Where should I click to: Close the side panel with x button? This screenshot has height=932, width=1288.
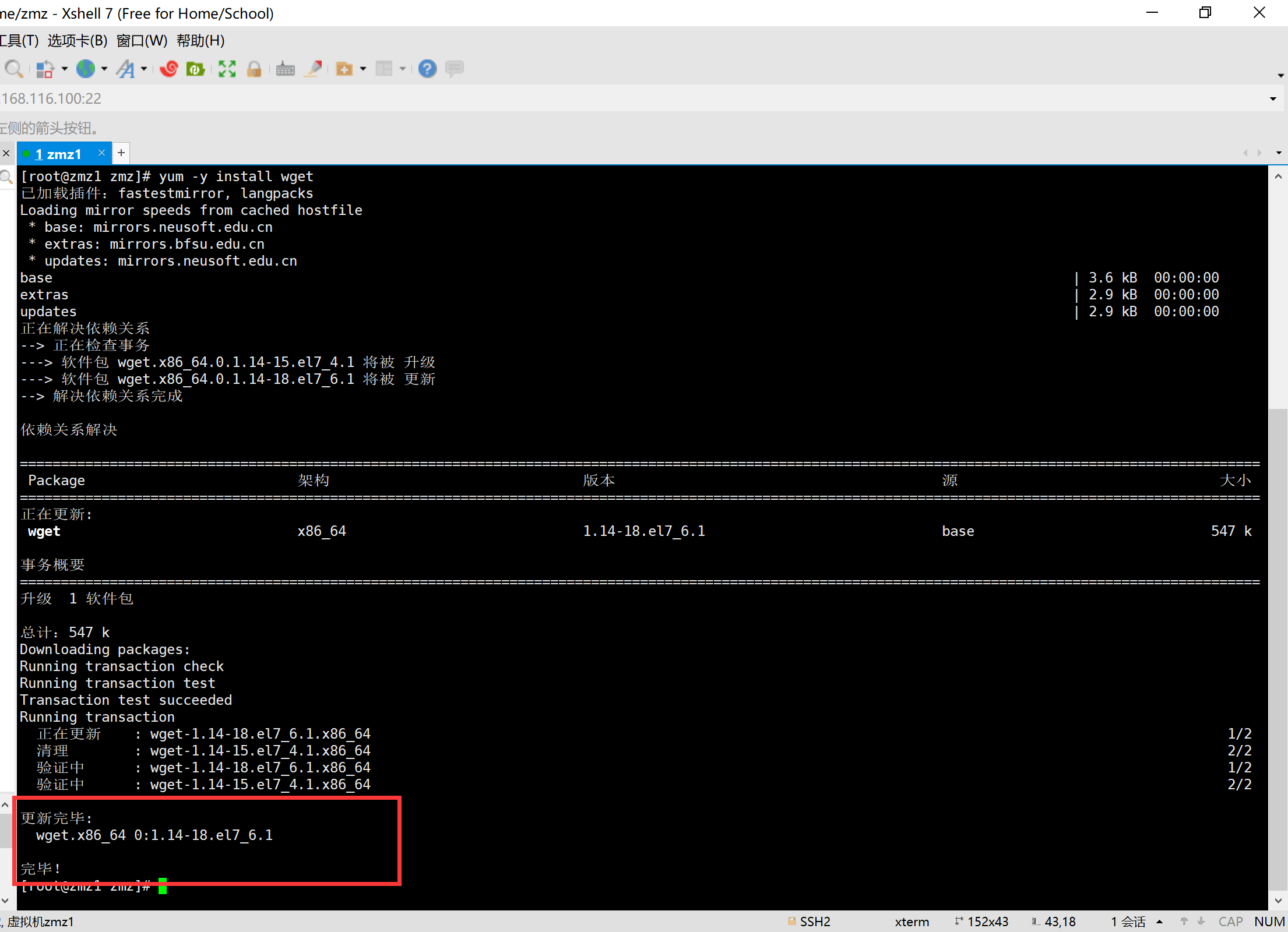[6, 154]
